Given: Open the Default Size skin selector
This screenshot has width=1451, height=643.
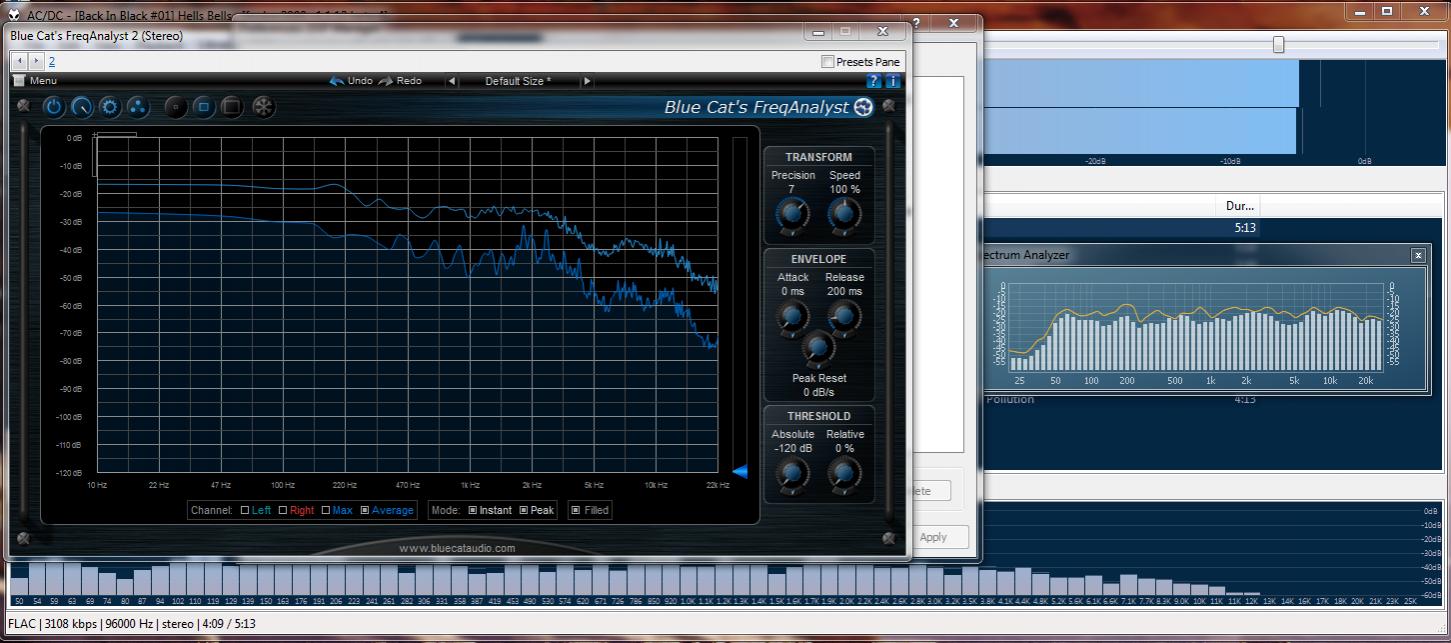Looking at the screenshot, I should [518, 81].
